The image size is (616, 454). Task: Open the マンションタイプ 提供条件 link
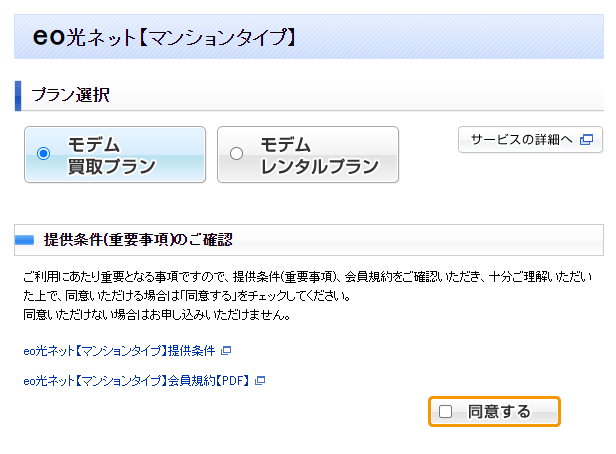tap(119, 350)
